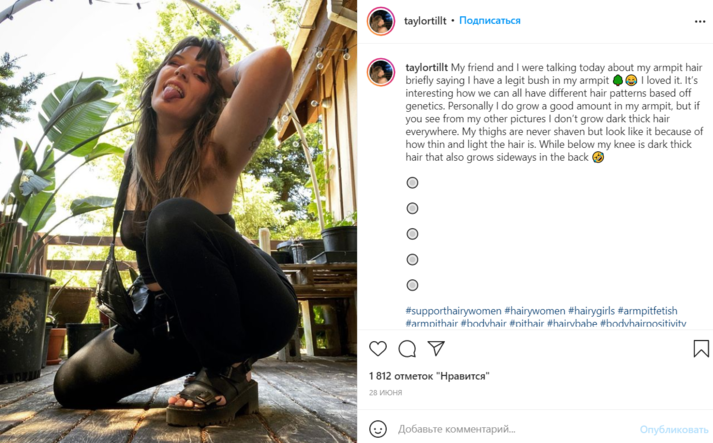Select the #bodyhair hashtag
Screen dimensions: 713x443
pos(482,324)
